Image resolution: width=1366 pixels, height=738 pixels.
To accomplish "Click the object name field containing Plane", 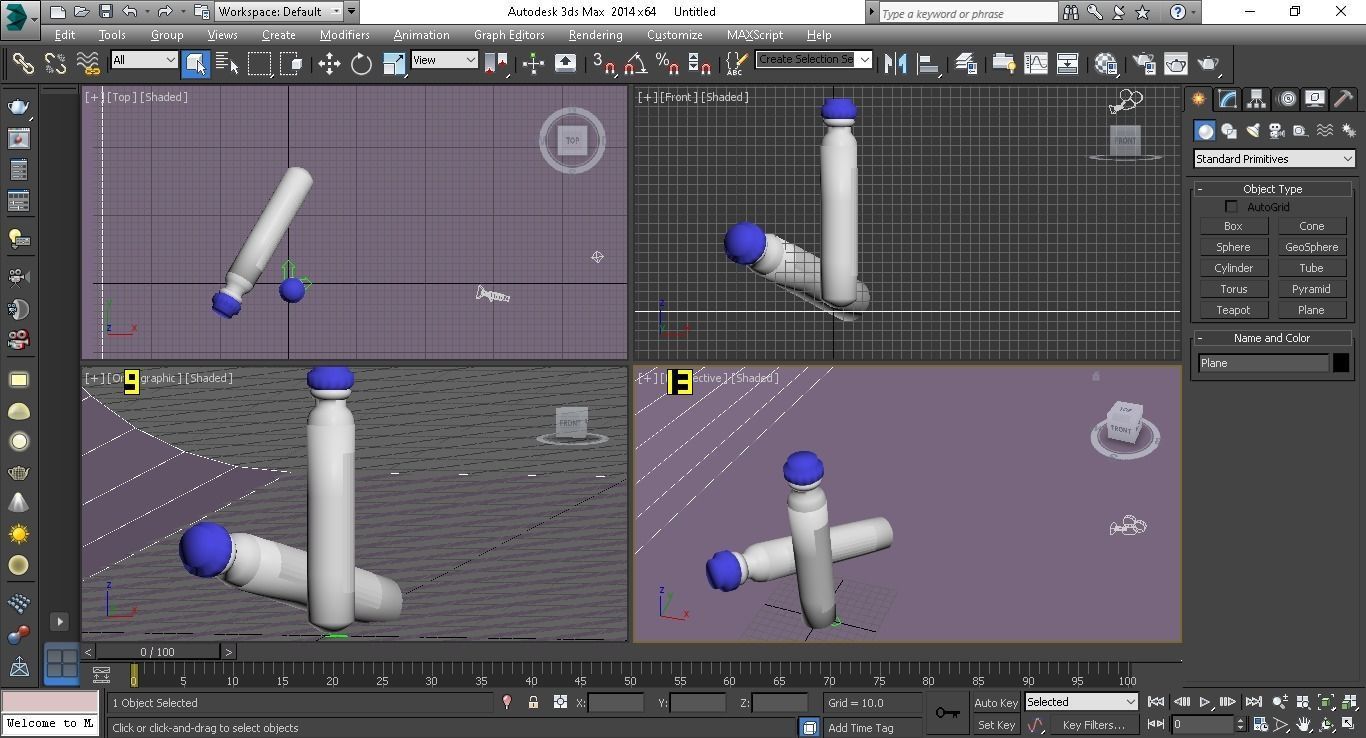I will pyautogui.click(x=1264, y=363).
